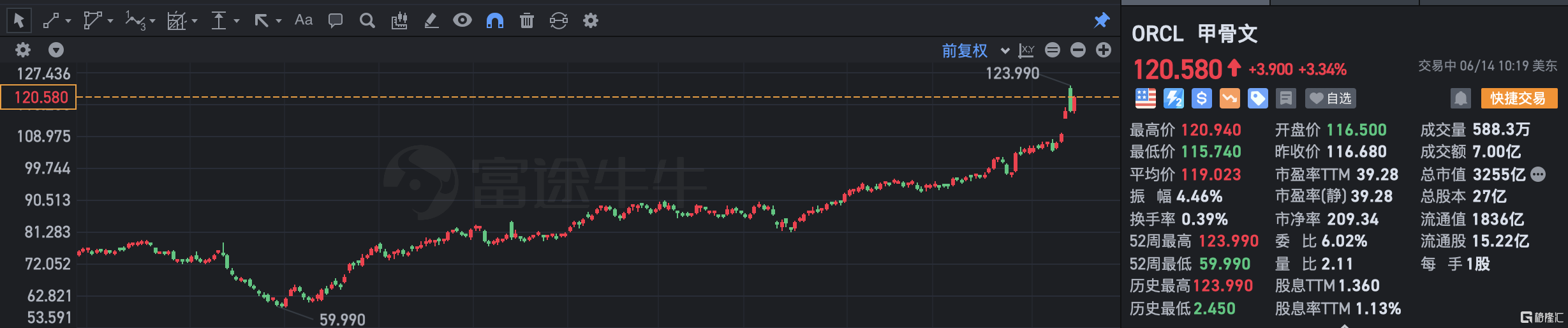Click the 换手率 0.39% value
This screenshot has width=1568, height=328.
(1204, 220)
